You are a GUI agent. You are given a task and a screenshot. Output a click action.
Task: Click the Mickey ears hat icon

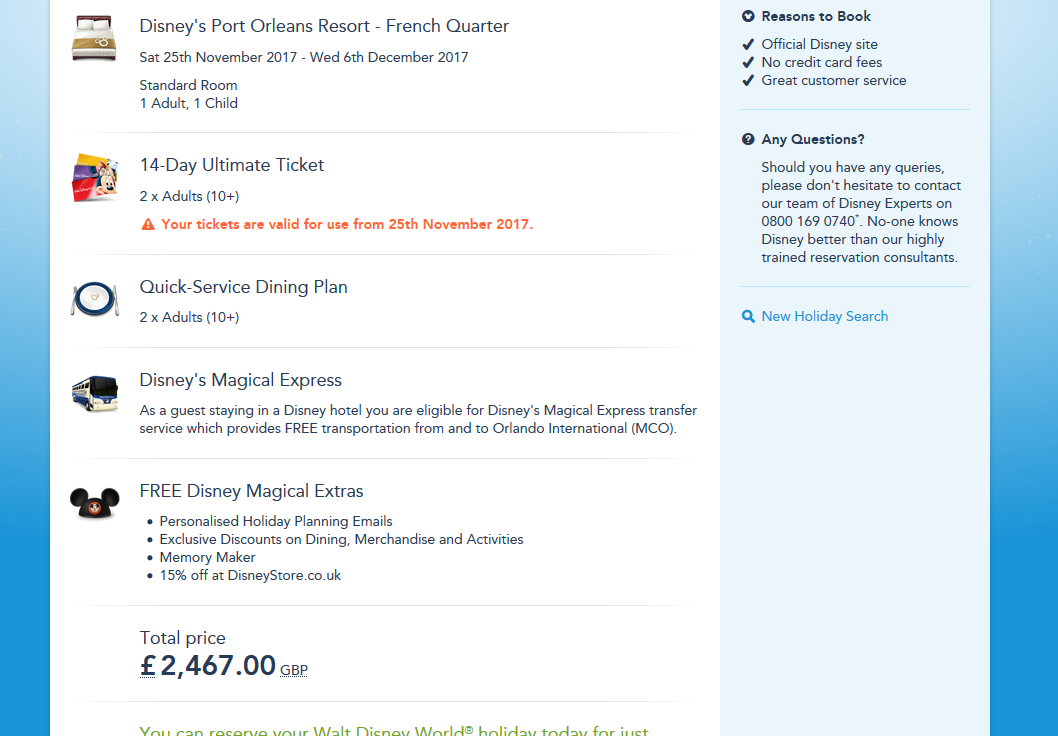point(95,501)
